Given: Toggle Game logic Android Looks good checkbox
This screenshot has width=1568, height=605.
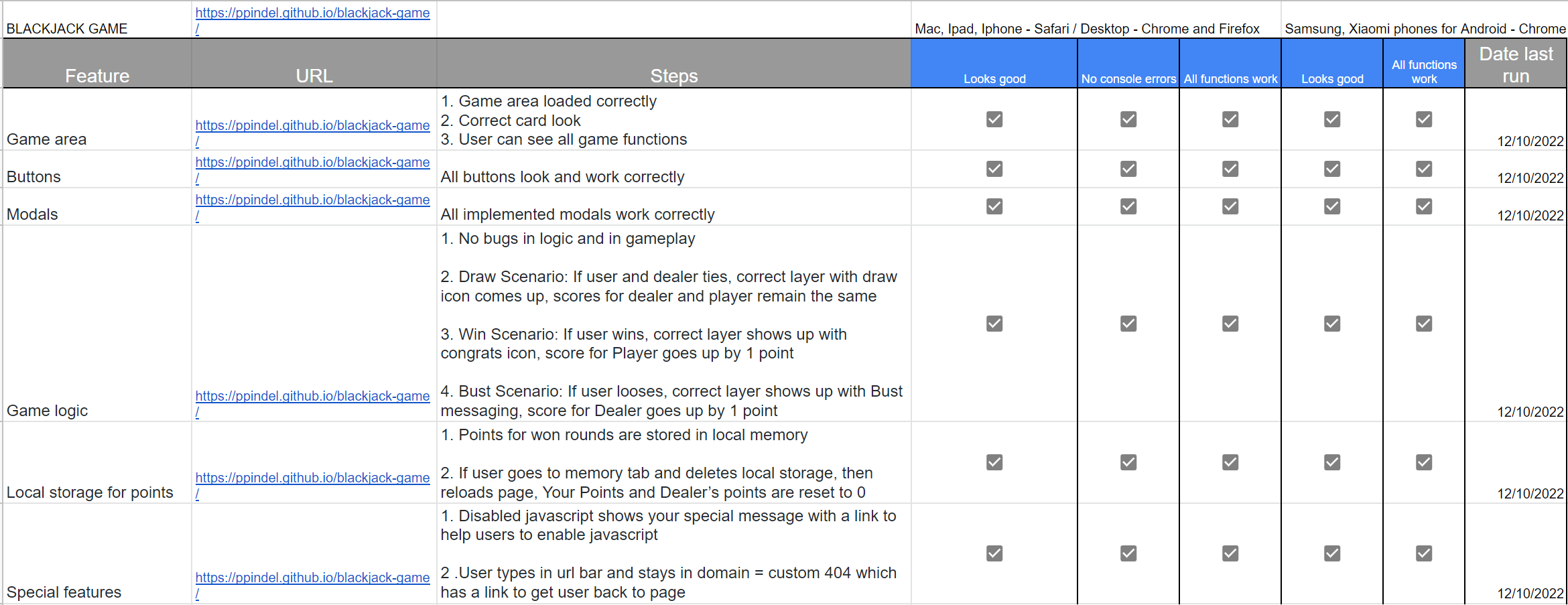Looking at the screenshot, I should point(1332,324).
